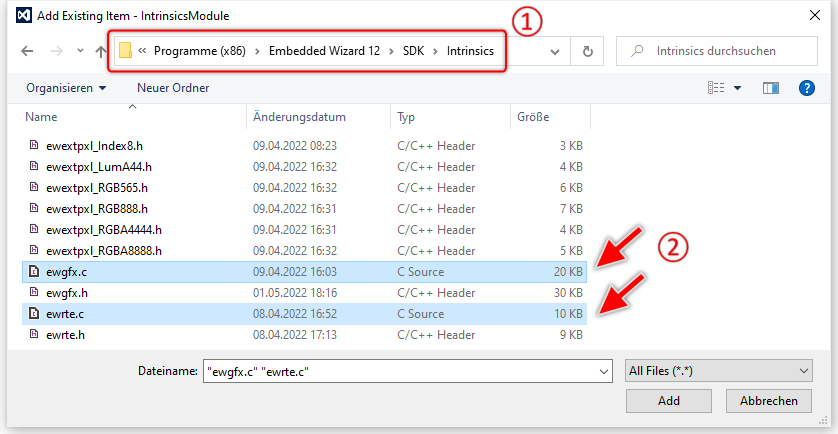838x434 pixels.
Task: Sort files by Größe column header
Action: point(533,117)
